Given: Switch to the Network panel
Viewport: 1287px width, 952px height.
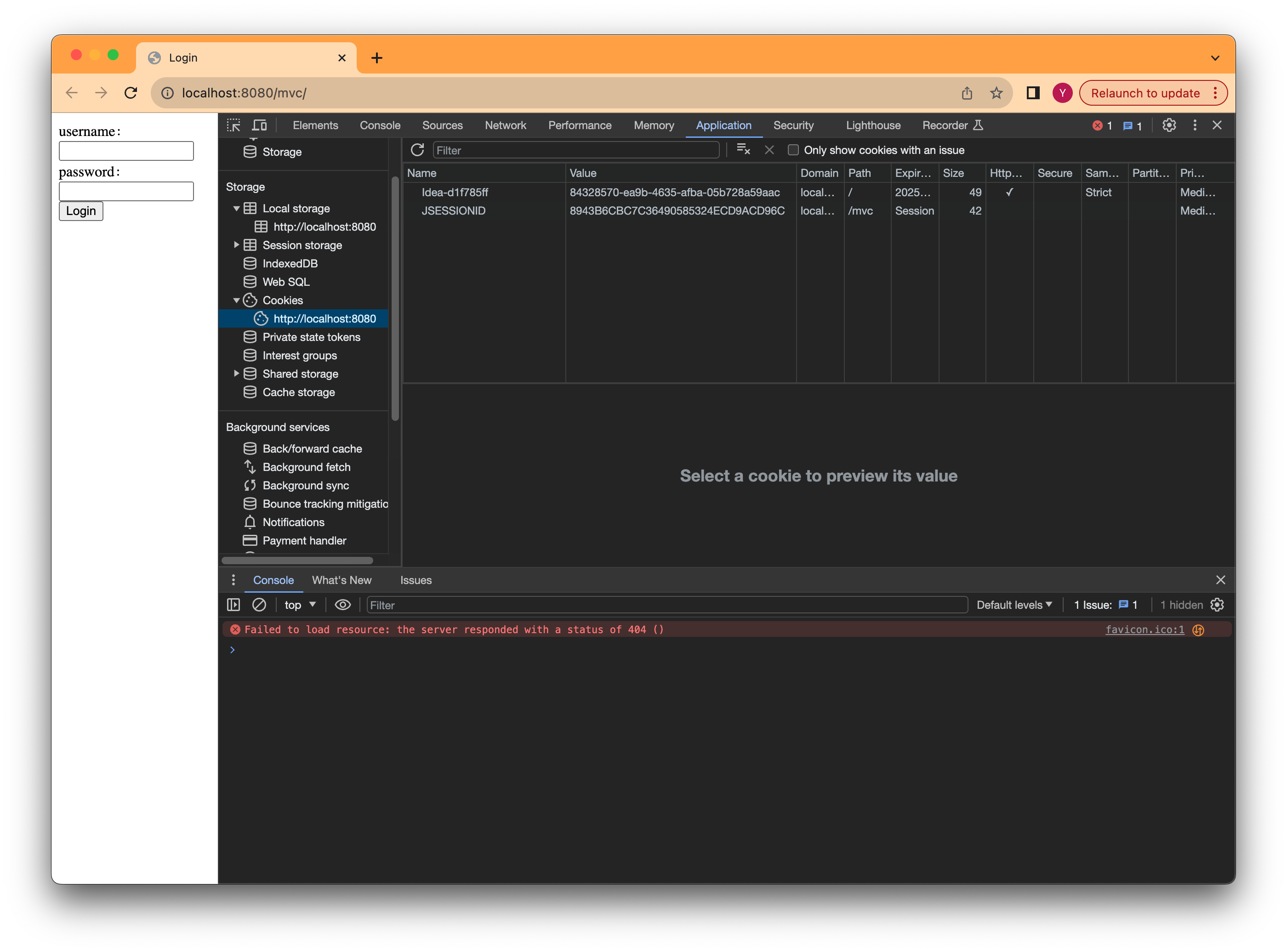Looking at the screenshot, I should (505, 125).
